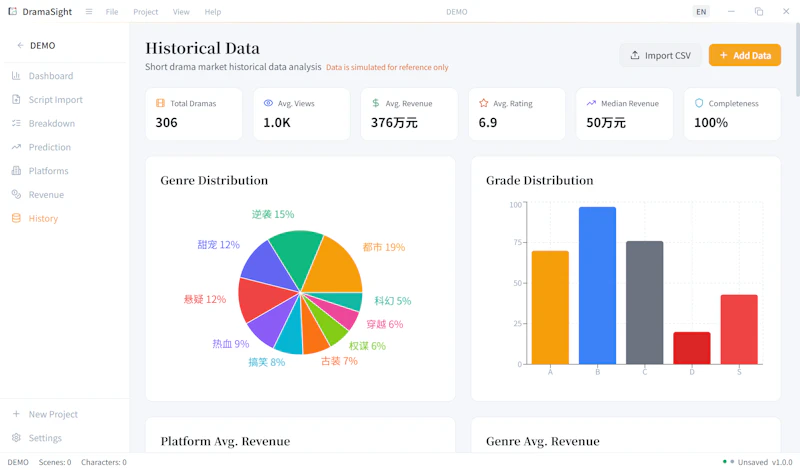
Task: Switch language with the EN button
Action: point(701,11)
